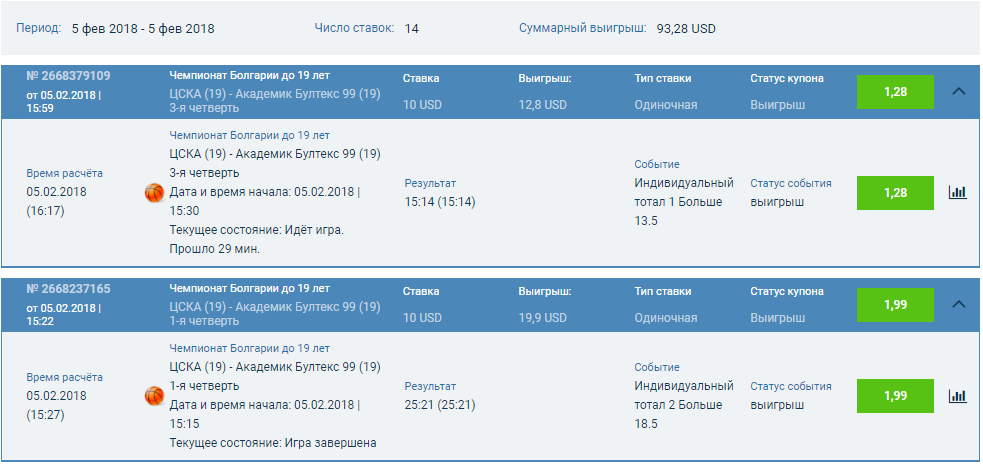
Task: Click "Индивидуальный тотал 2 Больше 18.5" event text
Action: coord(684,405)
